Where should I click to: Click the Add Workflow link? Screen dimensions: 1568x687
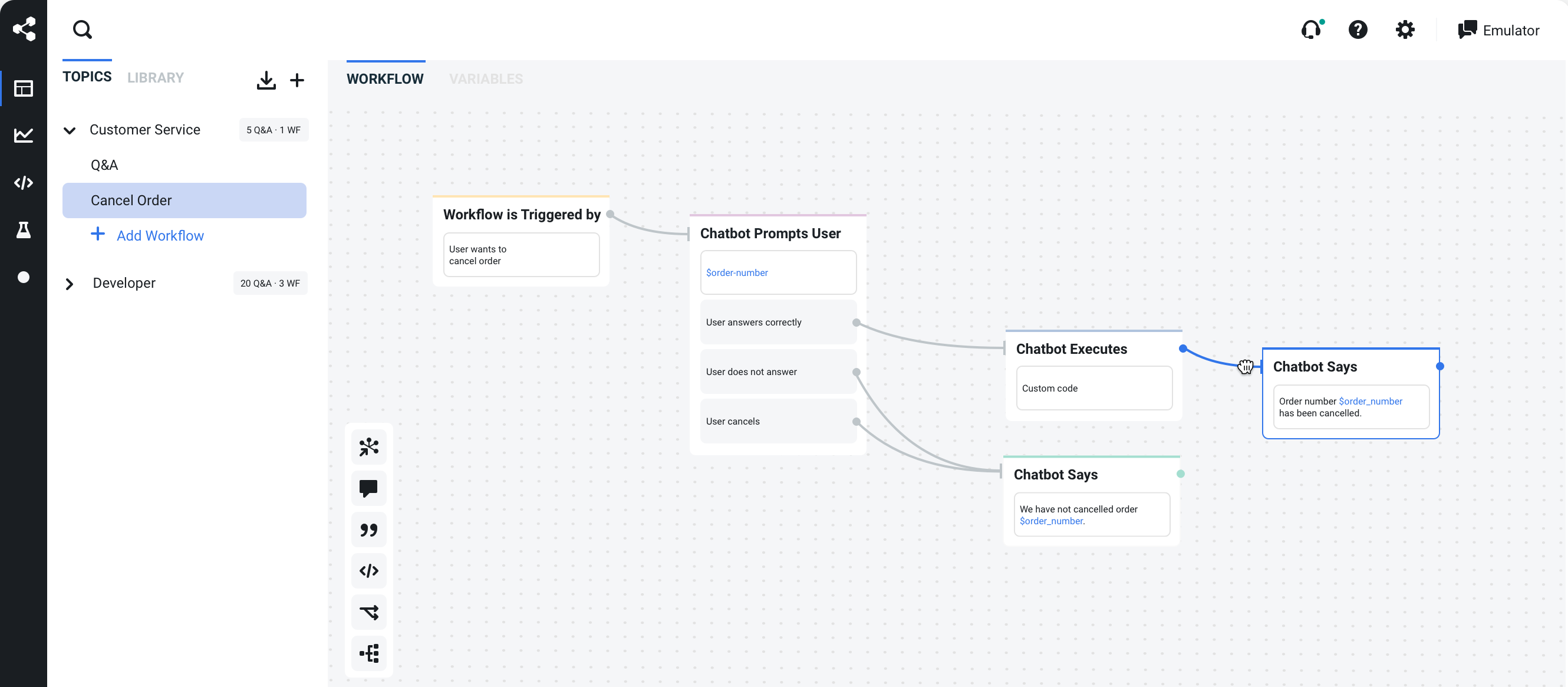[160, 236]
